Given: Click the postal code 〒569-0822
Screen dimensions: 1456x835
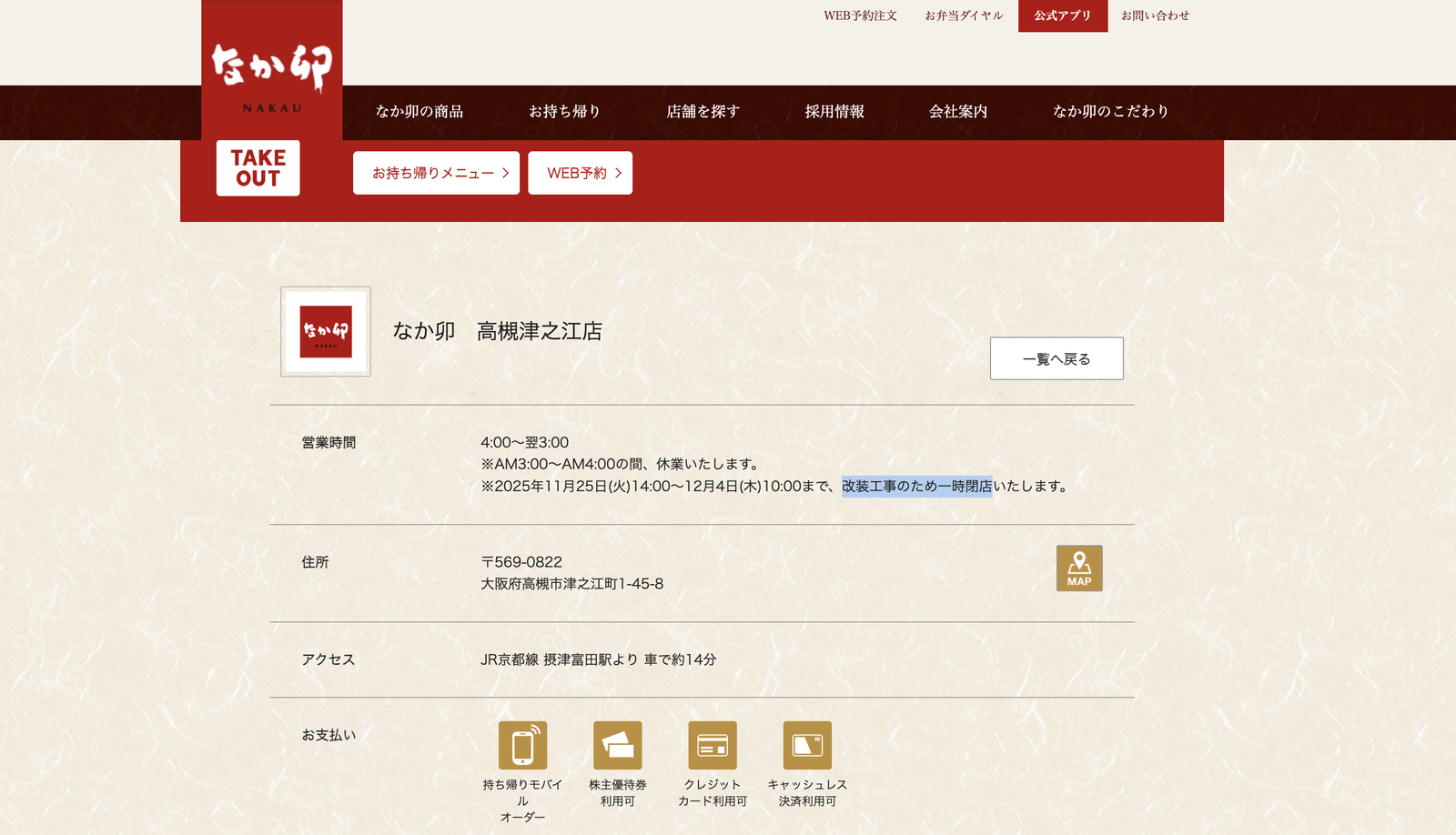Looking at the screenshot, I should click(x=521, y=562).
